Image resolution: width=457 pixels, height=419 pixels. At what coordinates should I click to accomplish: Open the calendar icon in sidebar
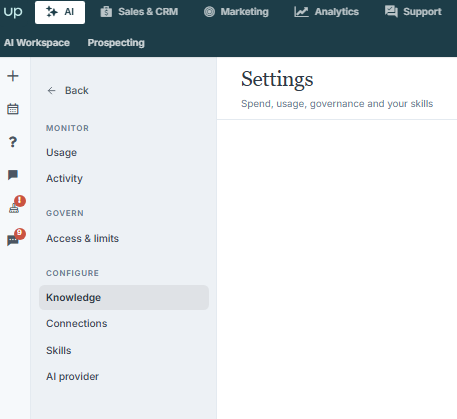(13, 109)
